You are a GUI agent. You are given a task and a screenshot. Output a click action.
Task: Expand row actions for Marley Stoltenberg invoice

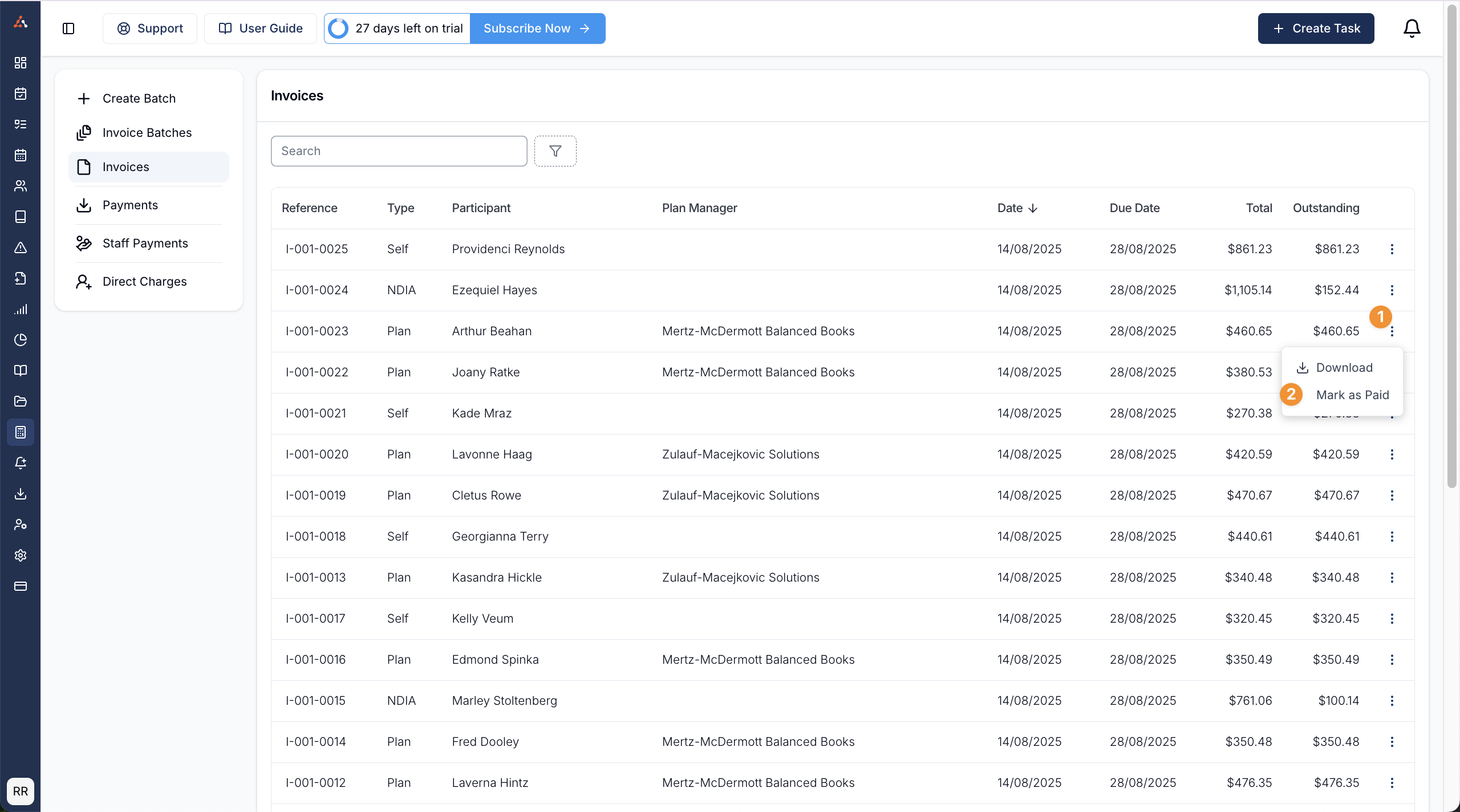tap(1392, 701)
